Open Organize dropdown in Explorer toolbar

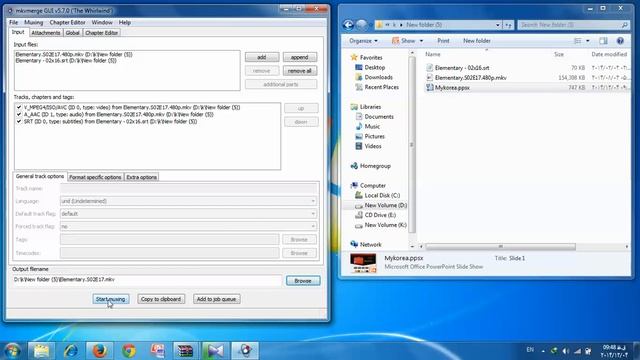tap(363, 41)
